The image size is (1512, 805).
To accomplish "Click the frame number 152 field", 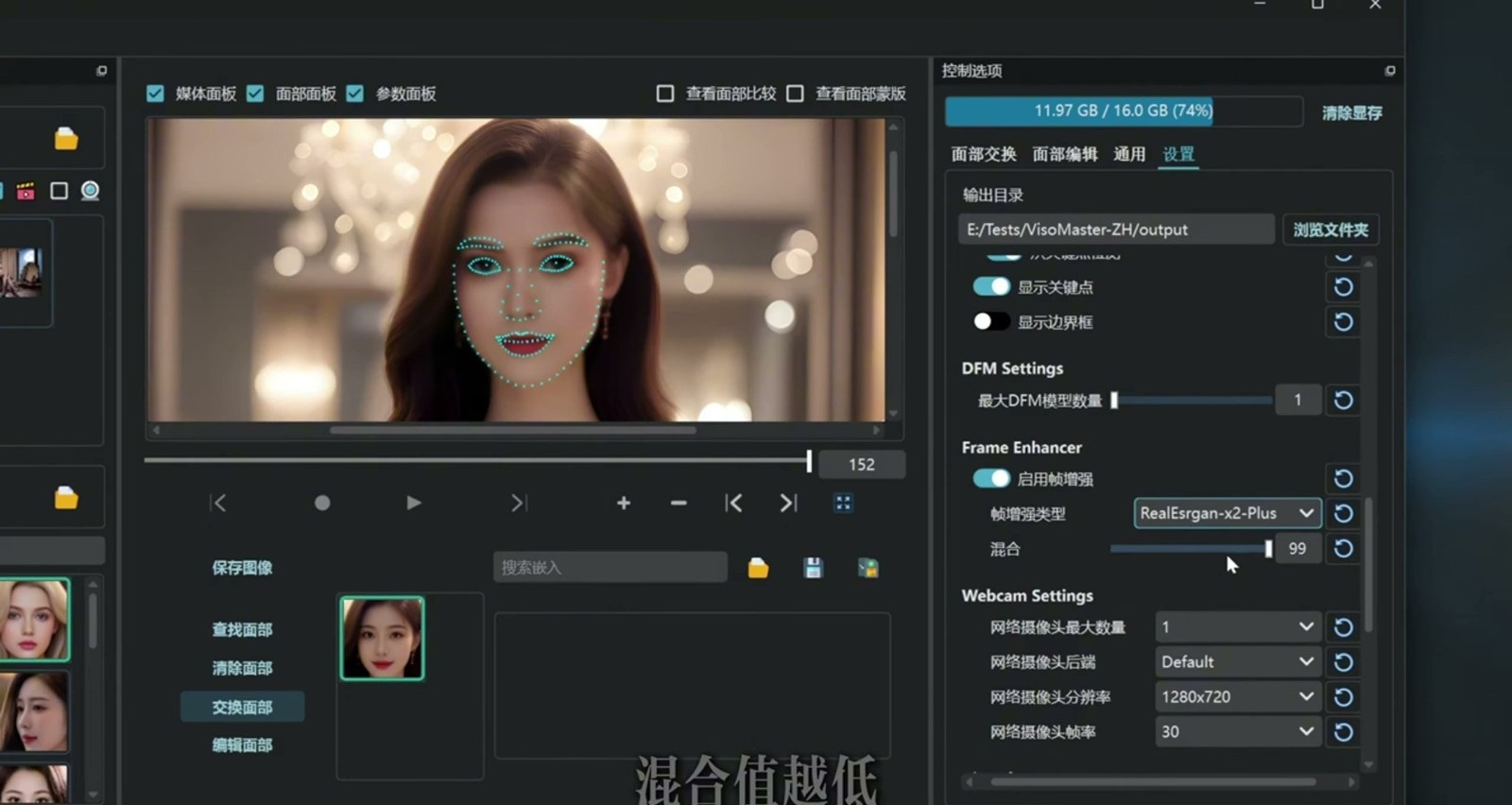I will click(x=862, y=465).
